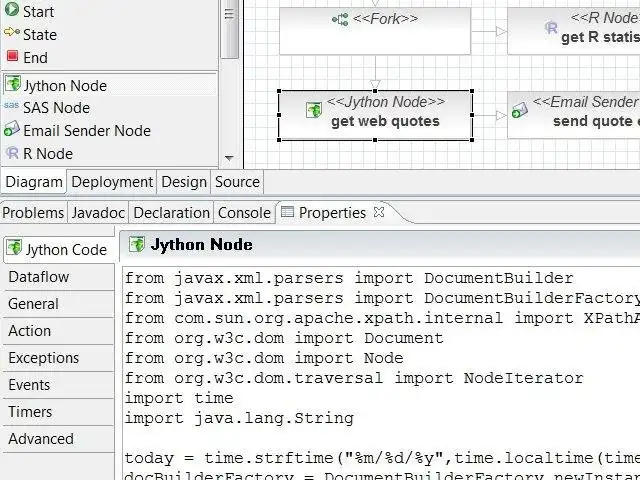Open the Declaration view tab

coord(171,213)
